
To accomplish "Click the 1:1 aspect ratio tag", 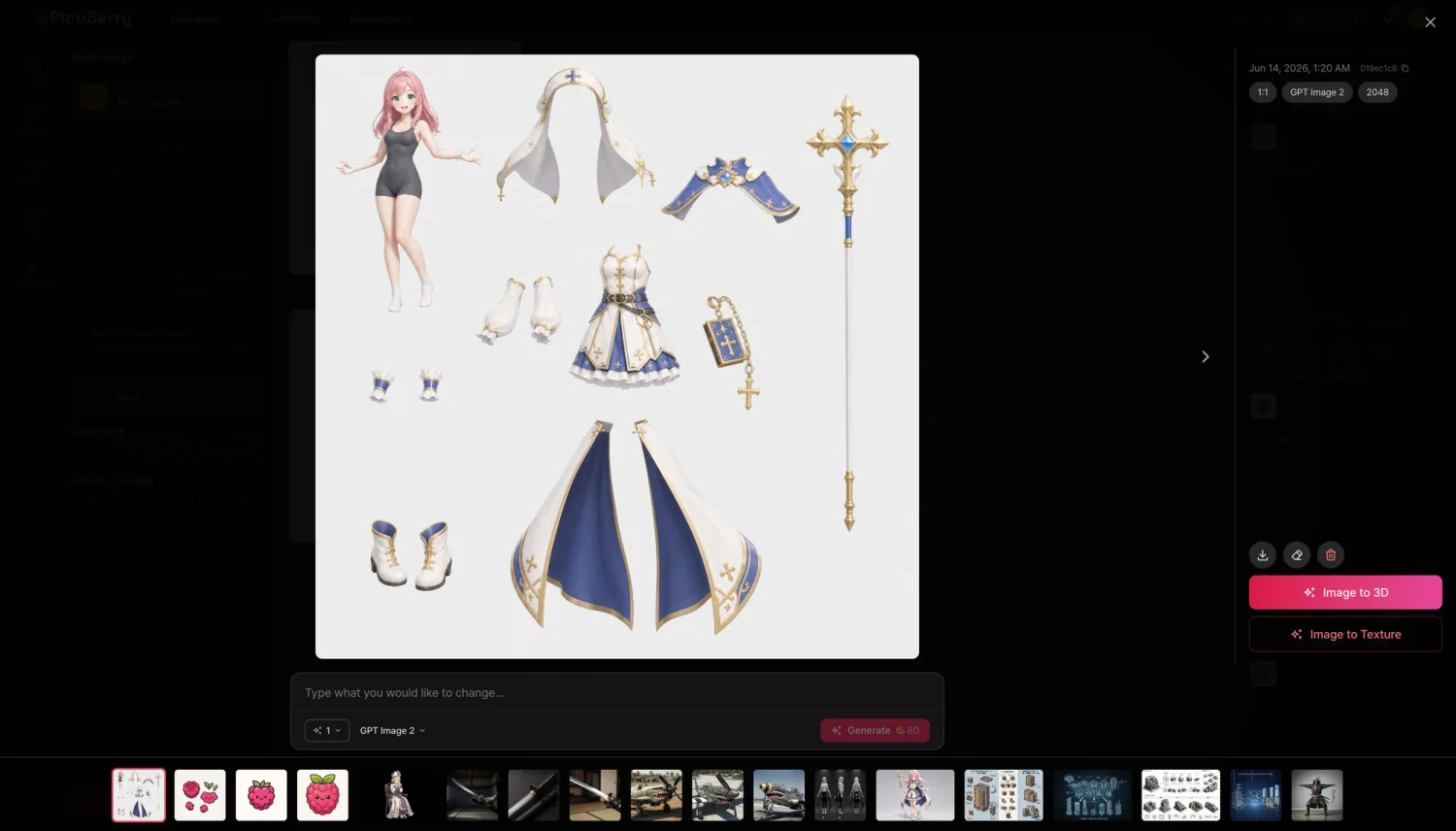I will pyautogui.click(x=1263, y=92).
